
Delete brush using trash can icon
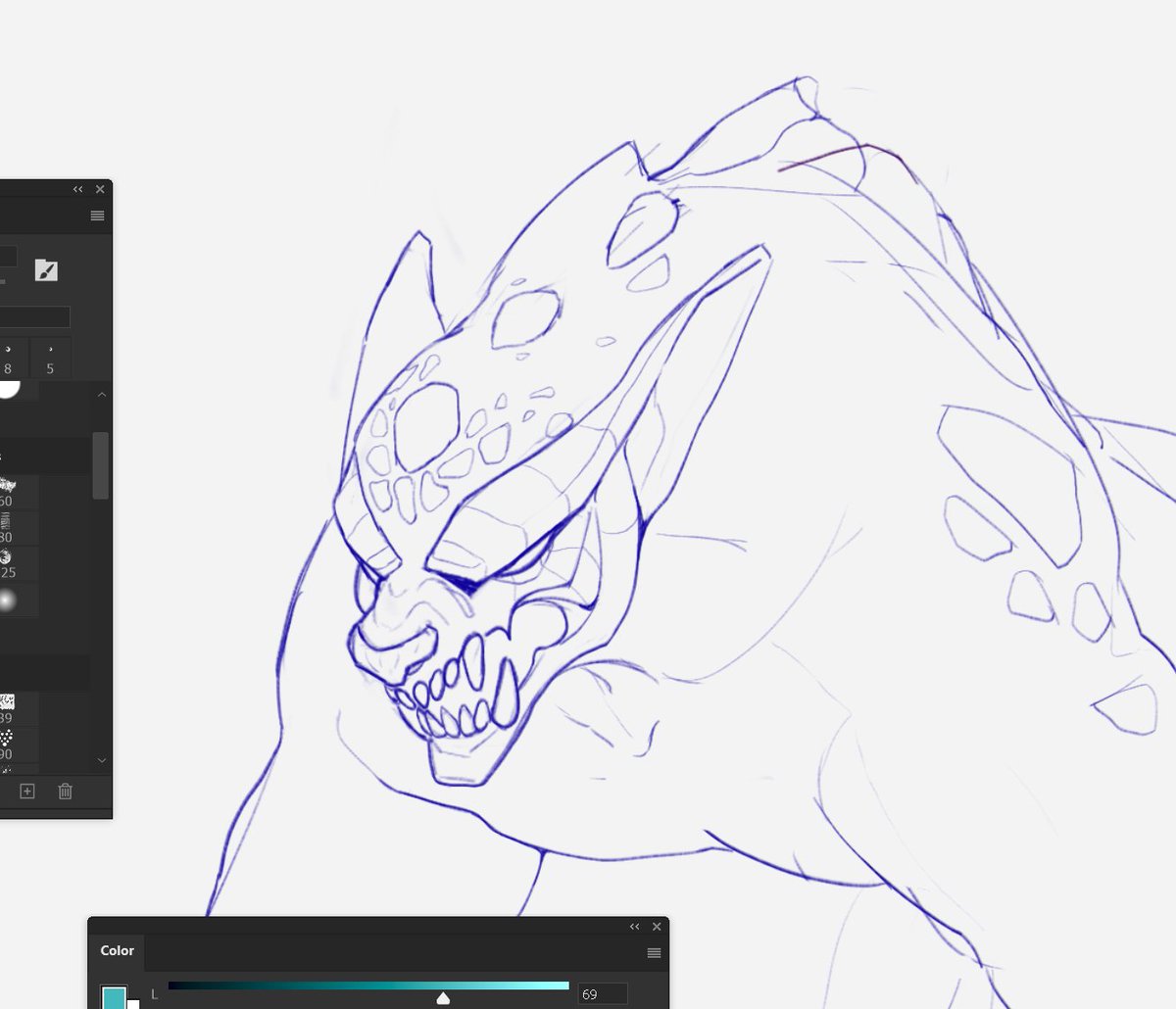(x=65, y=792)
